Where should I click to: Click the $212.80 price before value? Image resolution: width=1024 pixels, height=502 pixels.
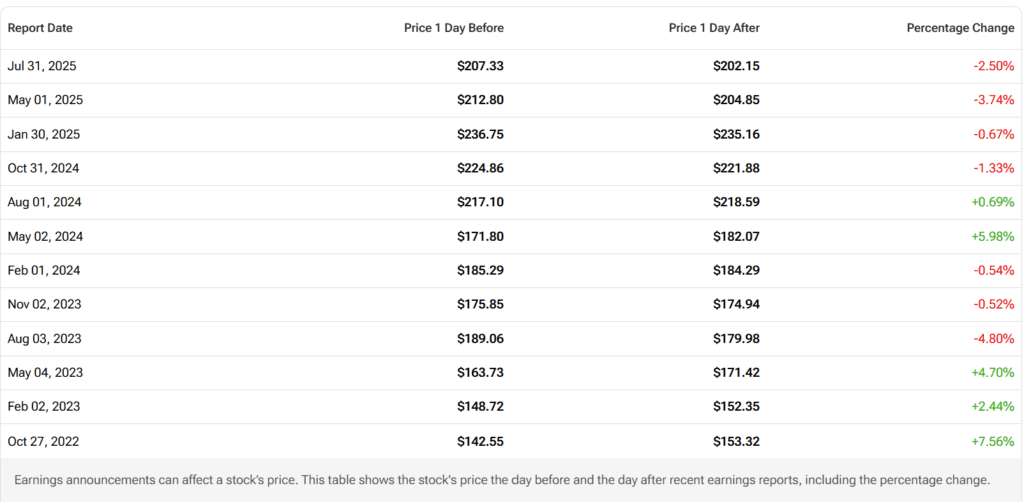tap(480, 100)
